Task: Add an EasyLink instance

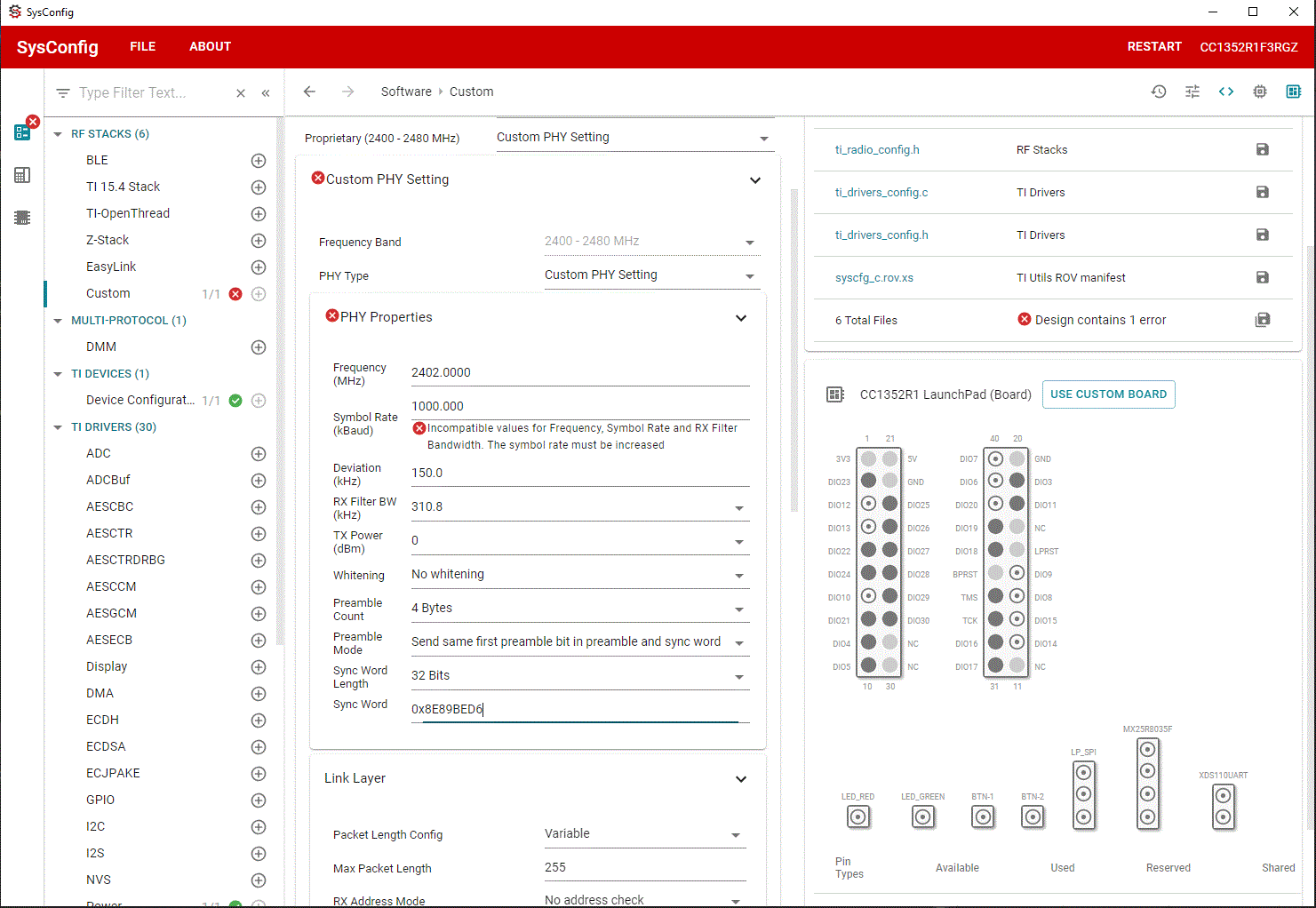Action: click(259, 267)
